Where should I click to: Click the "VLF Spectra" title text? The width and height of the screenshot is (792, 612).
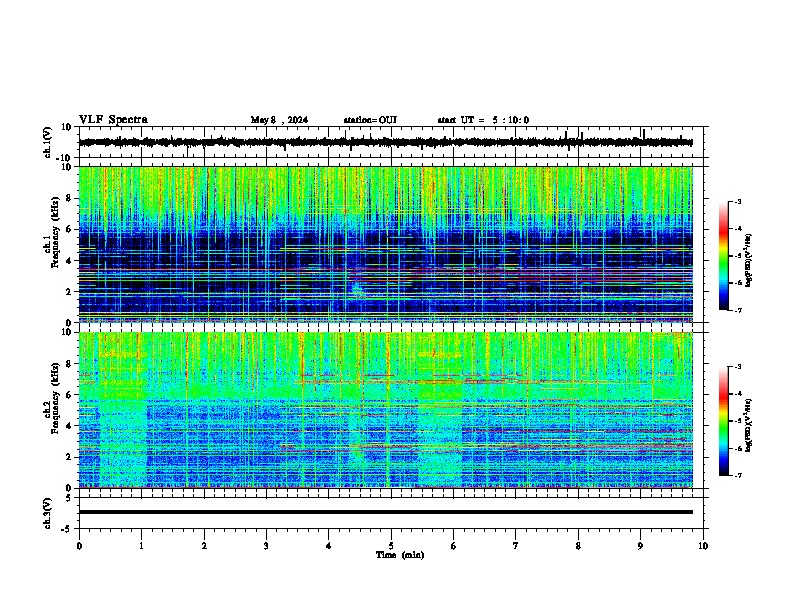pos(113,119)
